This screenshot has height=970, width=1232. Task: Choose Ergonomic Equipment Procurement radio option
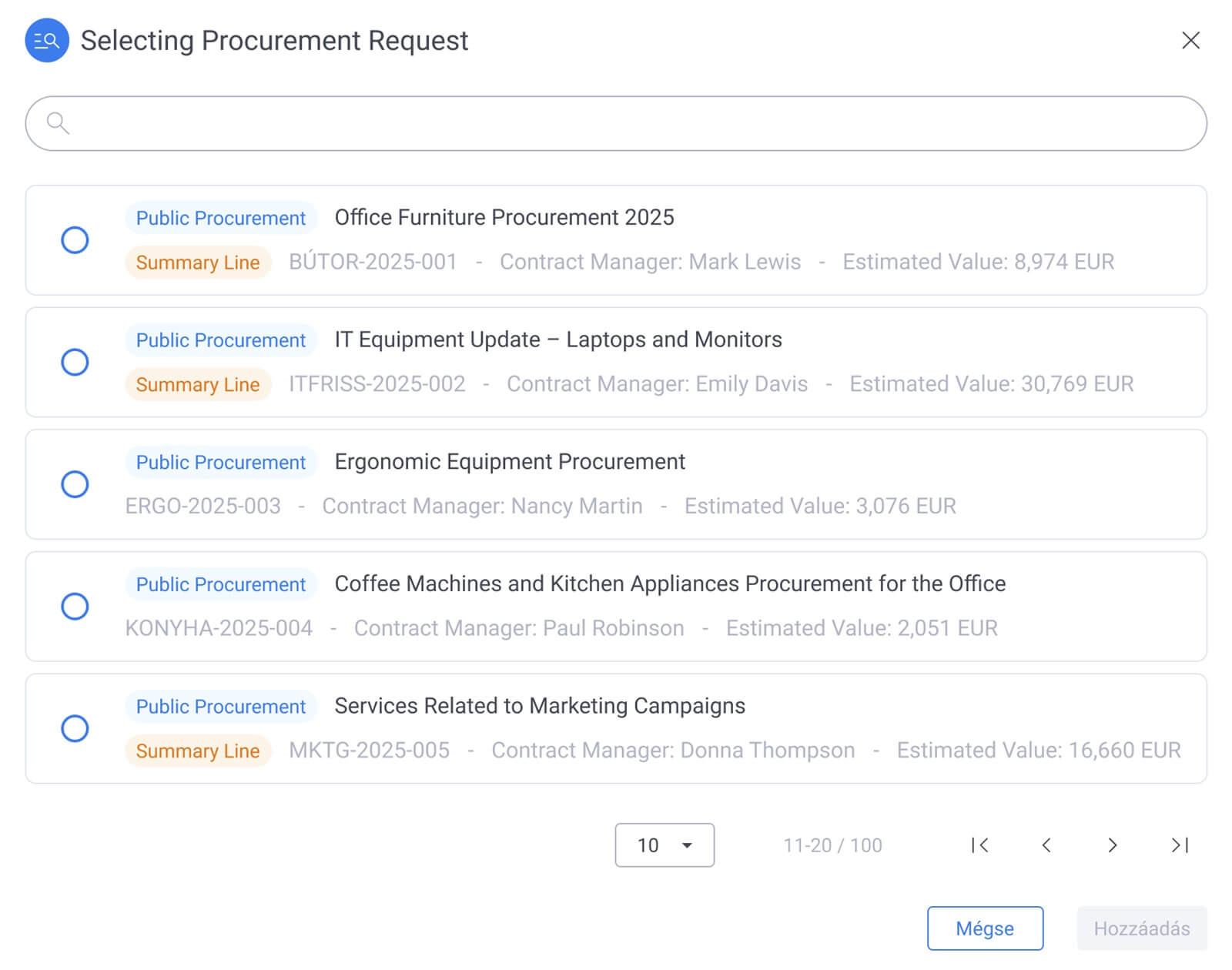point(75,484)
